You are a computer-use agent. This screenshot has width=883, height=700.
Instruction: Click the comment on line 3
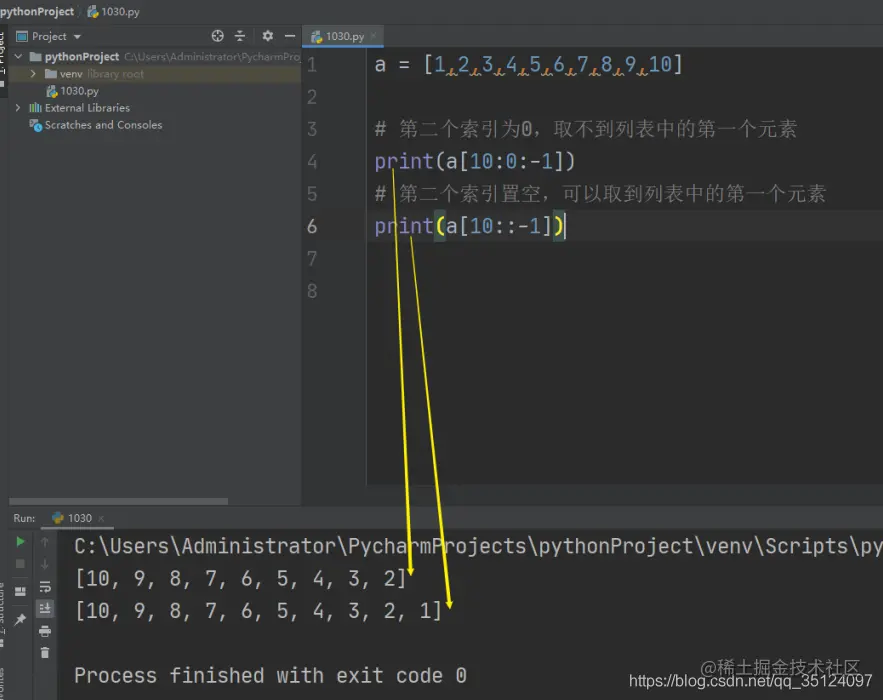[586, 129]
